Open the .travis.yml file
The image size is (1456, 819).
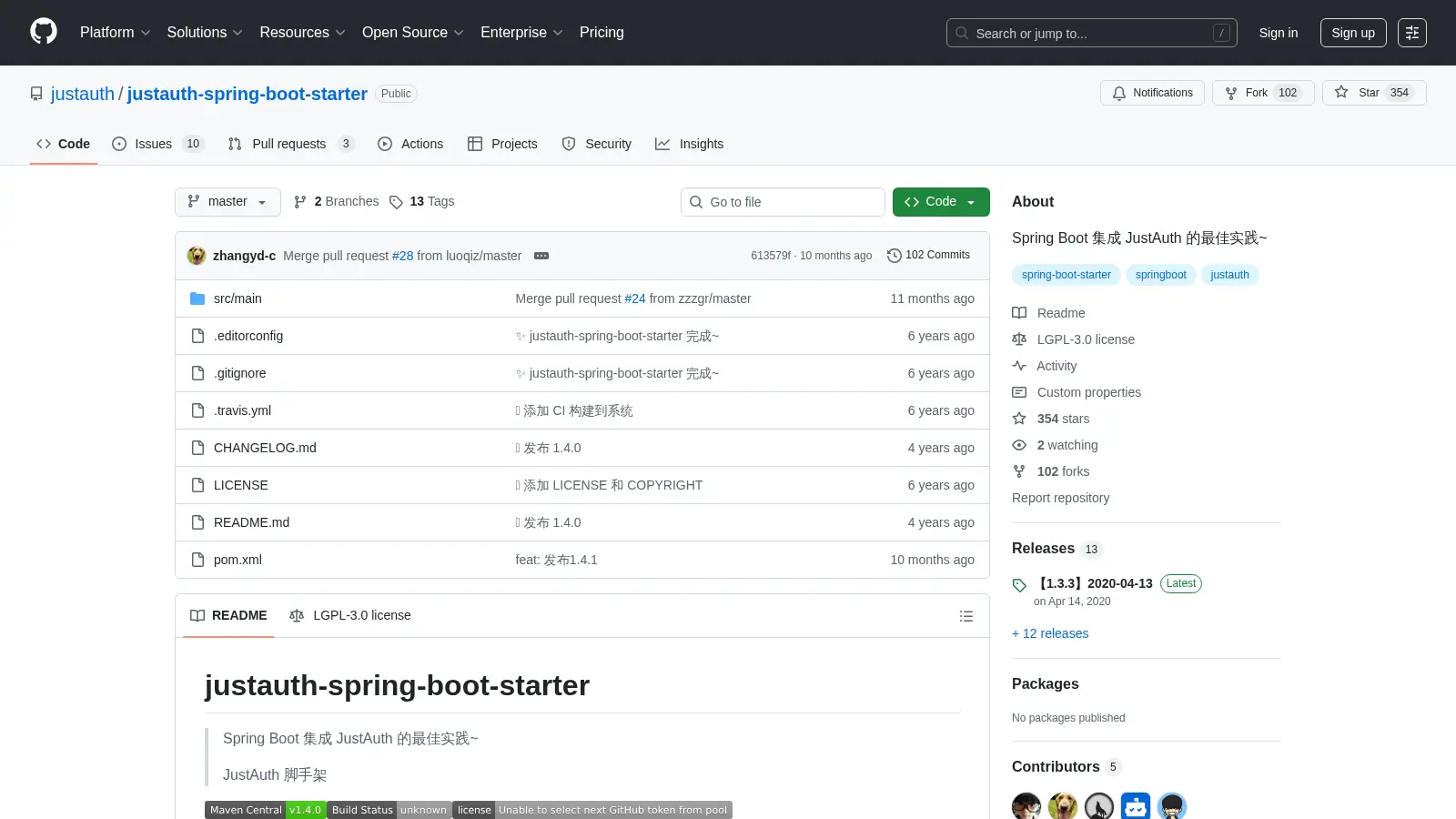pos(242,410)
